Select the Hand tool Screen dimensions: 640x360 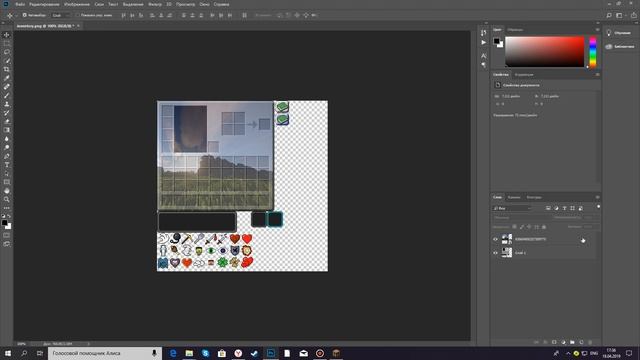[7, 191]
